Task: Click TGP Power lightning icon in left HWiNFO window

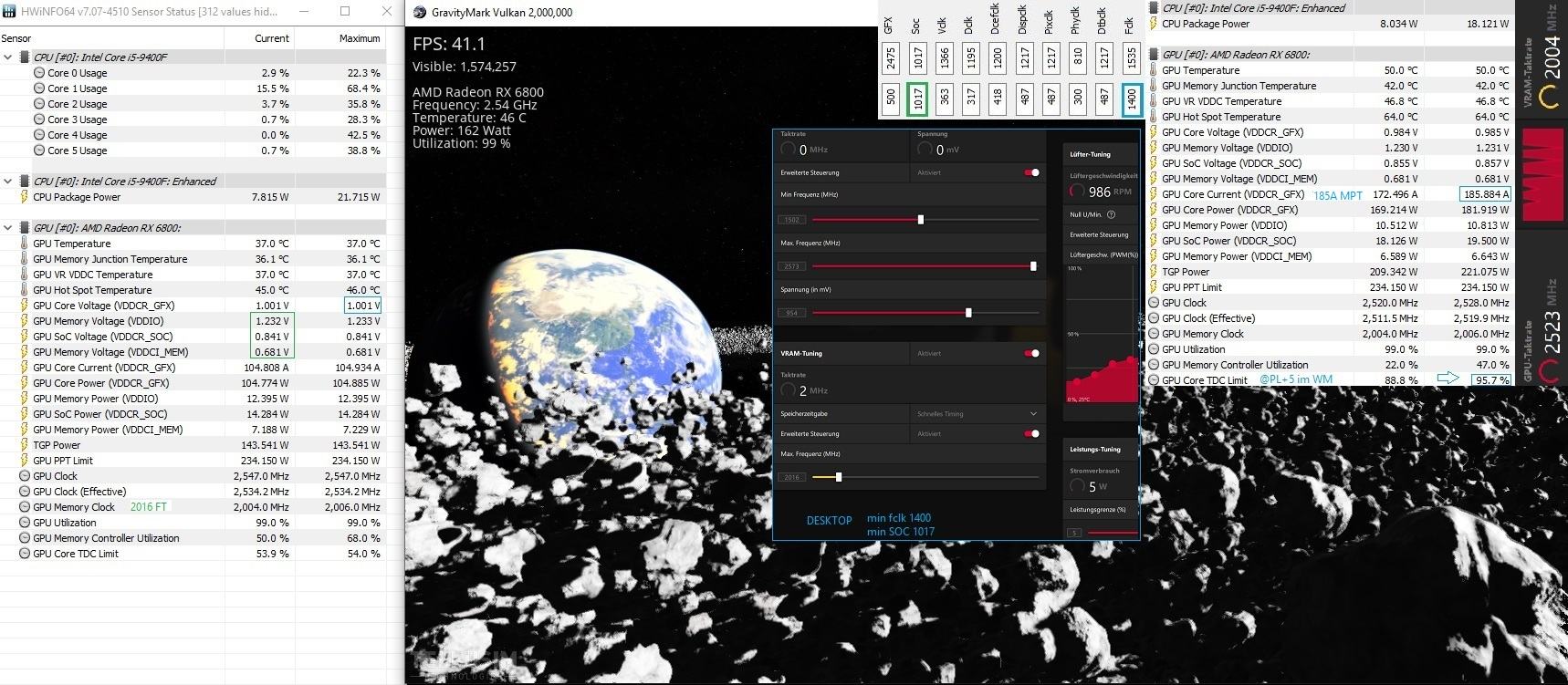Action: coord(25,445)
